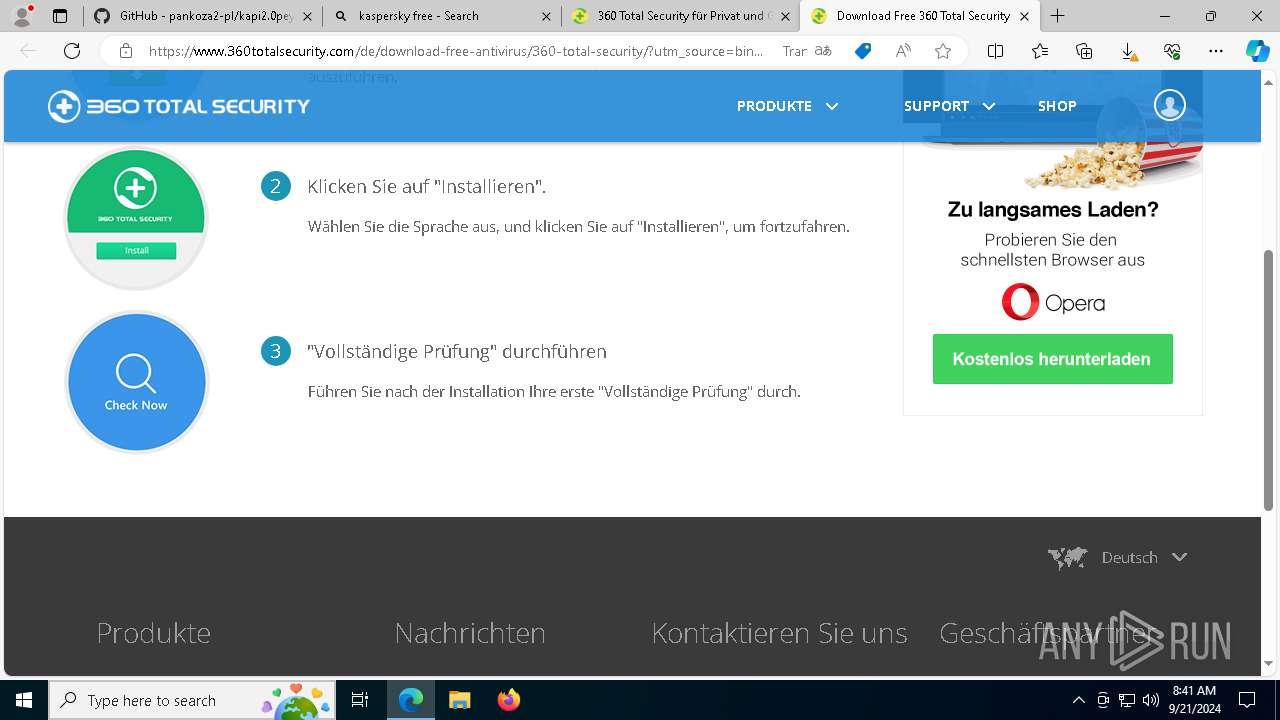Open the Deutsch language dropdown
The width and height of the screenshot is (1280, 720).
coord(1118,557)
